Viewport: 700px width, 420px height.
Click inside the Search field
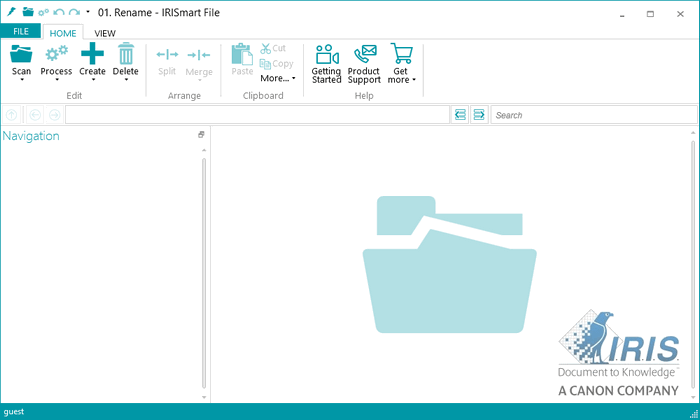pyautogui.click(x=590, y=115)
